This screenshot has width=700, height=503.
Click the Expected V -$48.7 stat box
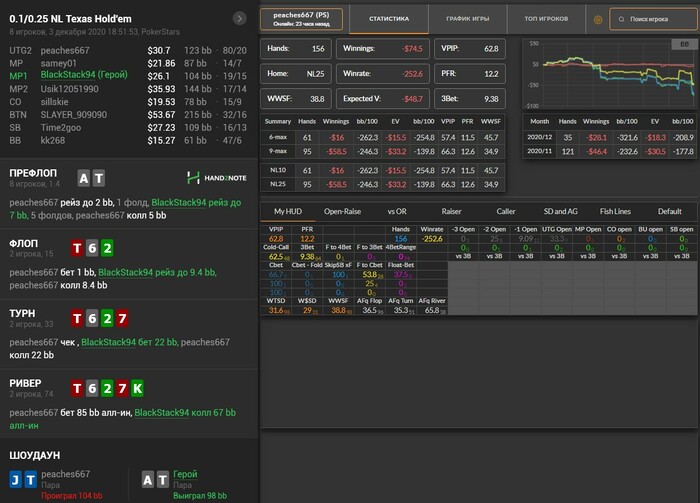pos(383,99)
